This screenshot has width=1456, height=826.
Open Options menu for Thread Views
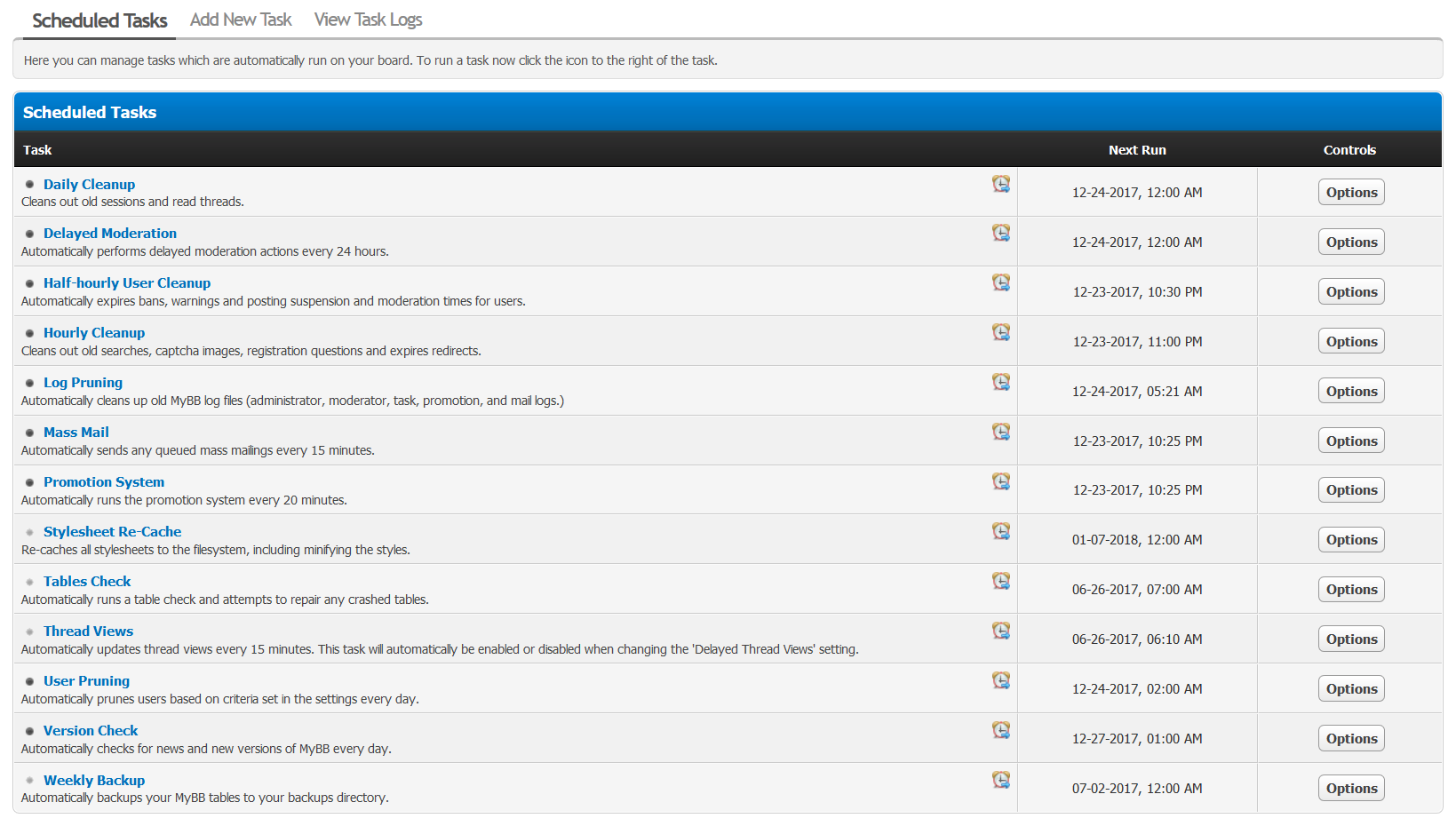tap(1351, 639)
